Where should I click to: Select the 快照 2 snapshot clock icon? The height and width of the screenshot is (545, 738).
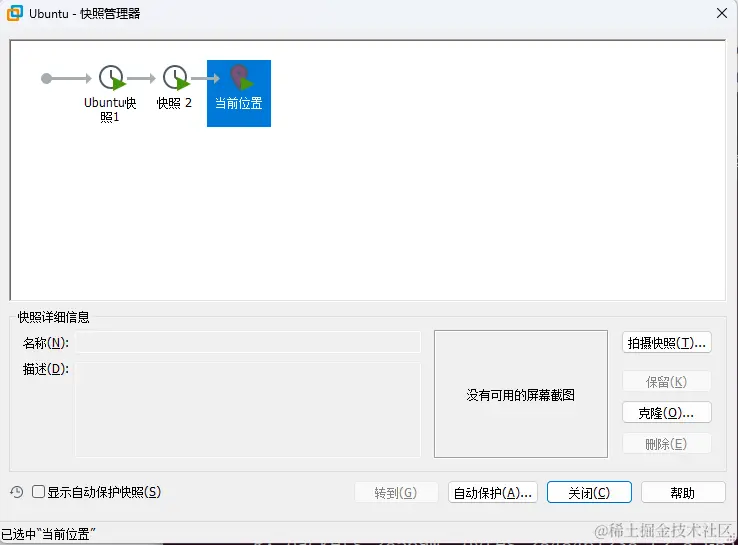[x=176, y=78]
